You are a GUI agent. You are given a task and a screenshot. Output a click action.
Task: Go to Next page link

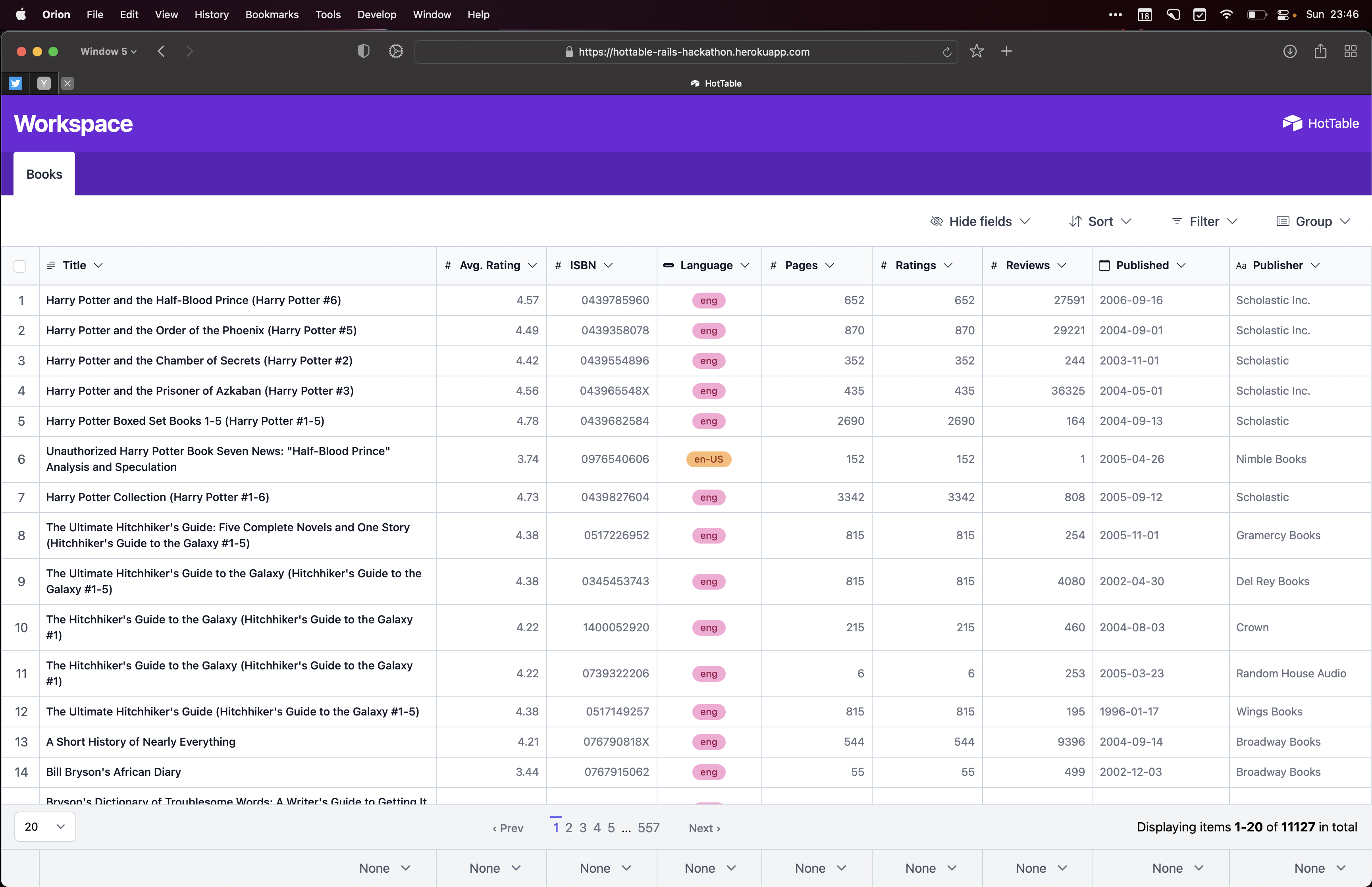[704, 828]
